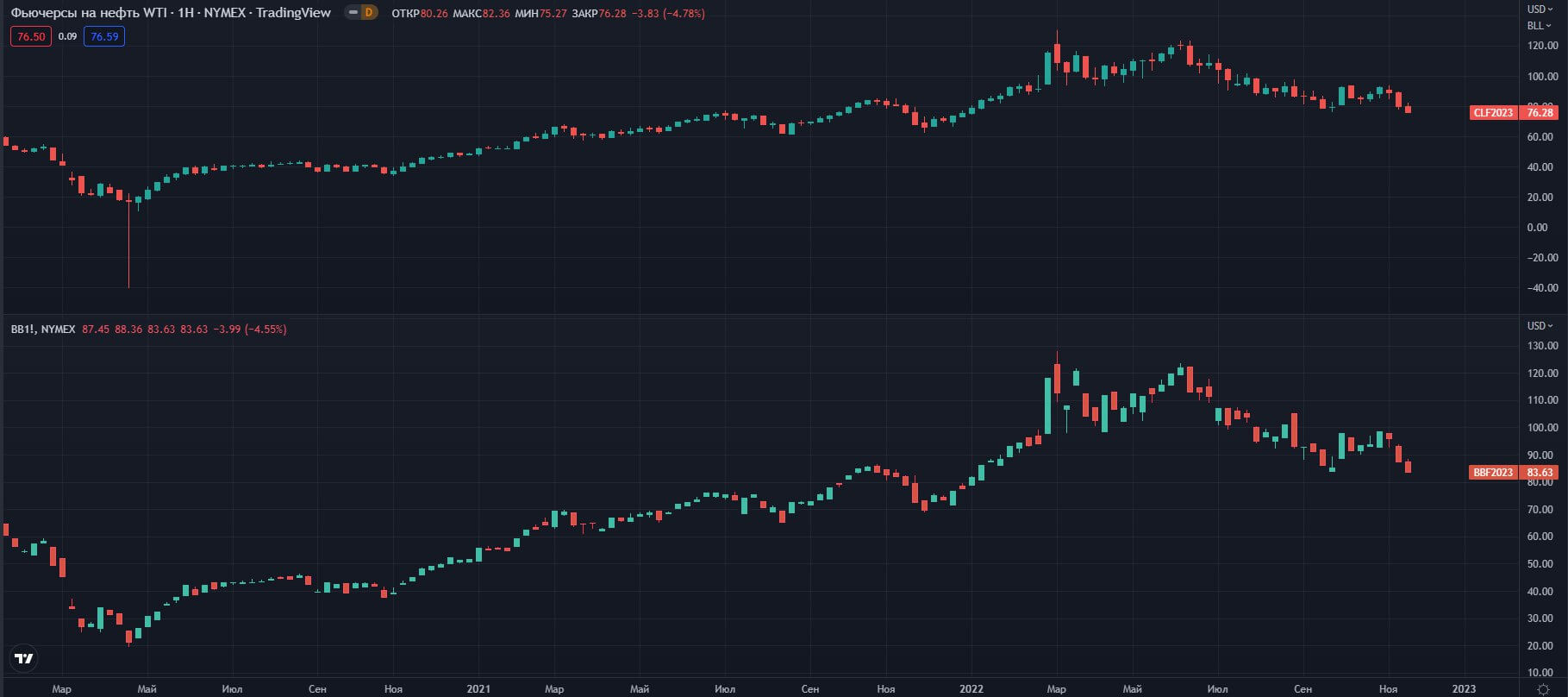Click the 50.00 level on lower price scale
Screen dimensions: 1568x697
click(x=1540, y=564)
